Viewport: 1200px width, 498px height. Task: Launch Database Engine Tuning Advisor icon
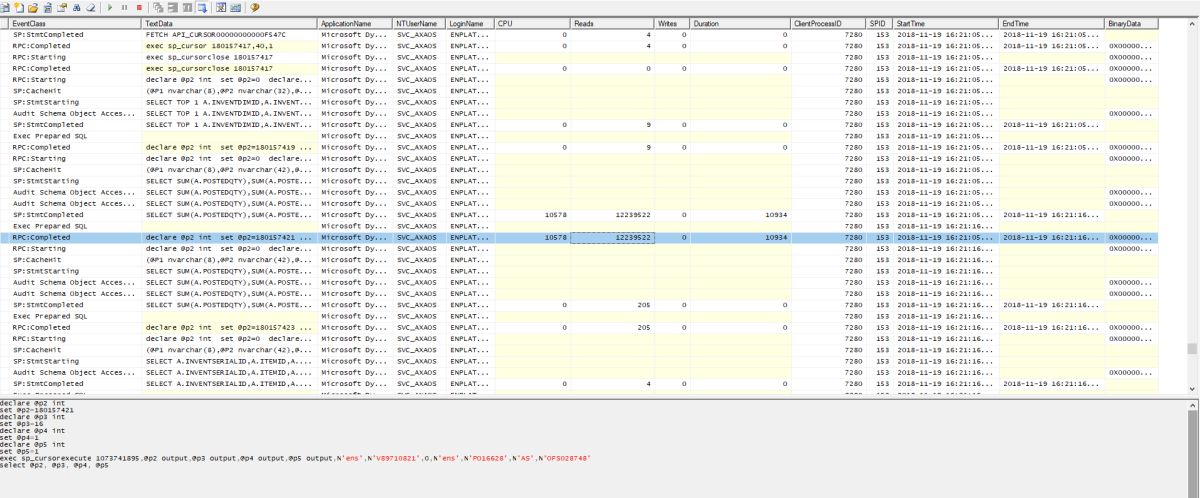[x=221, y=7]
